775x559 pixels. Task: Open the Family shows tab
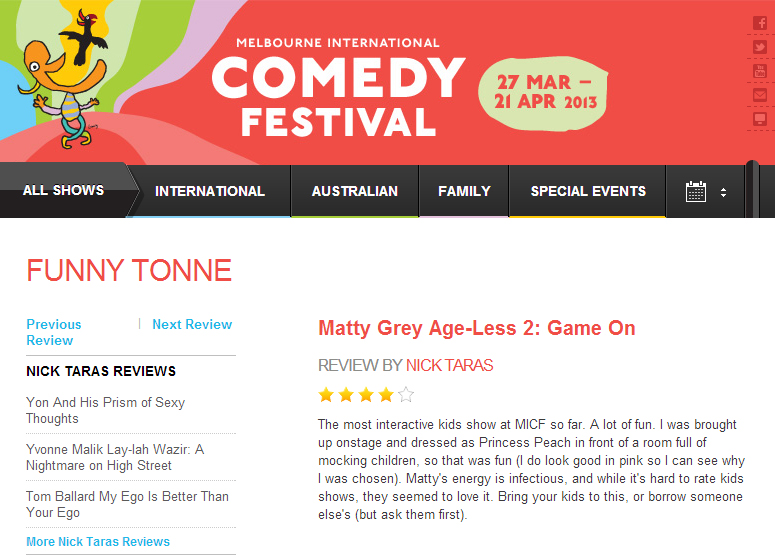(464, 191)
